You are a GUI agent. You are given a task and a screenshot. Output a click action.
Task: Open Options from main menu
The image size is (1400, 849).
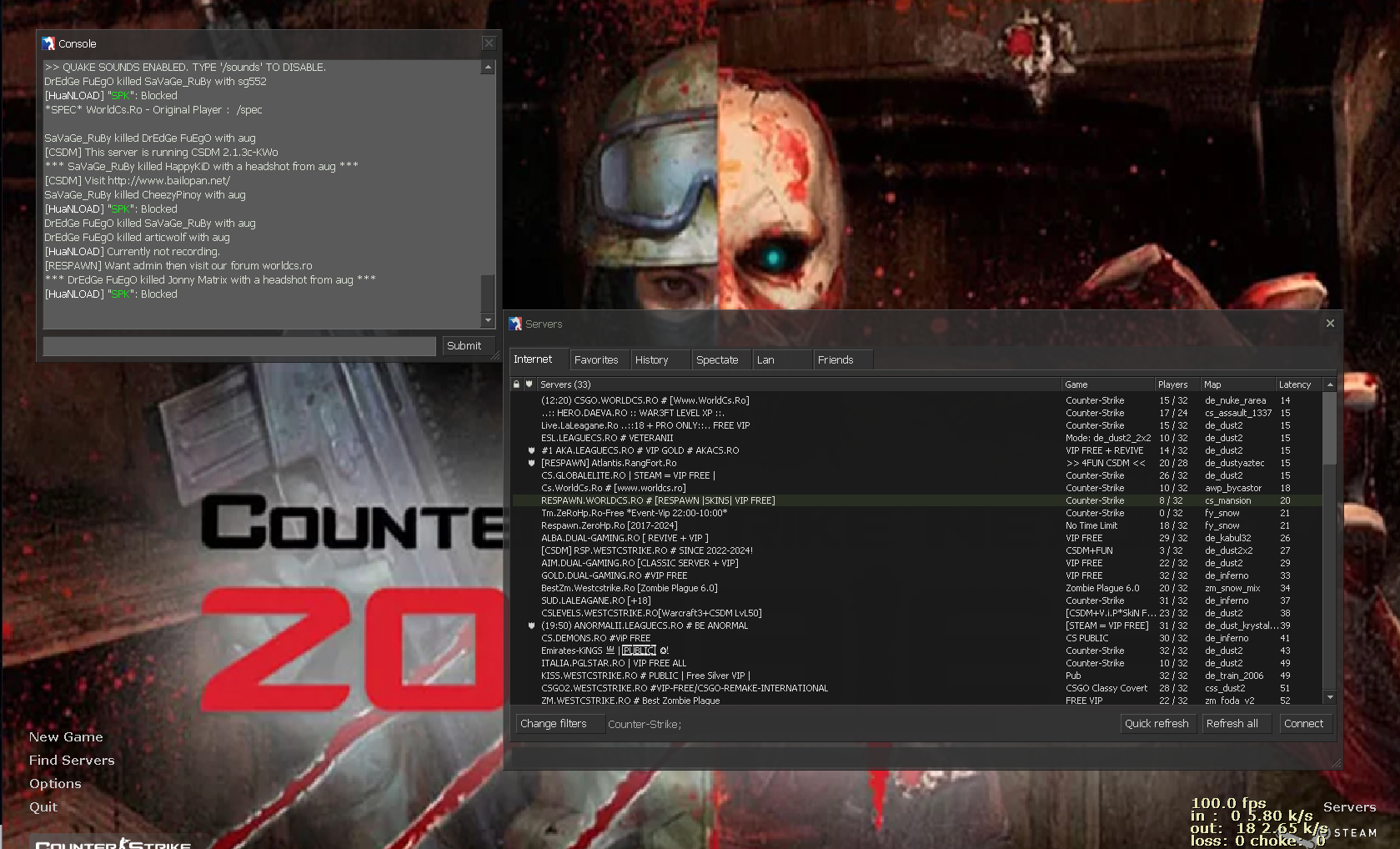click(x=55, y=784)
